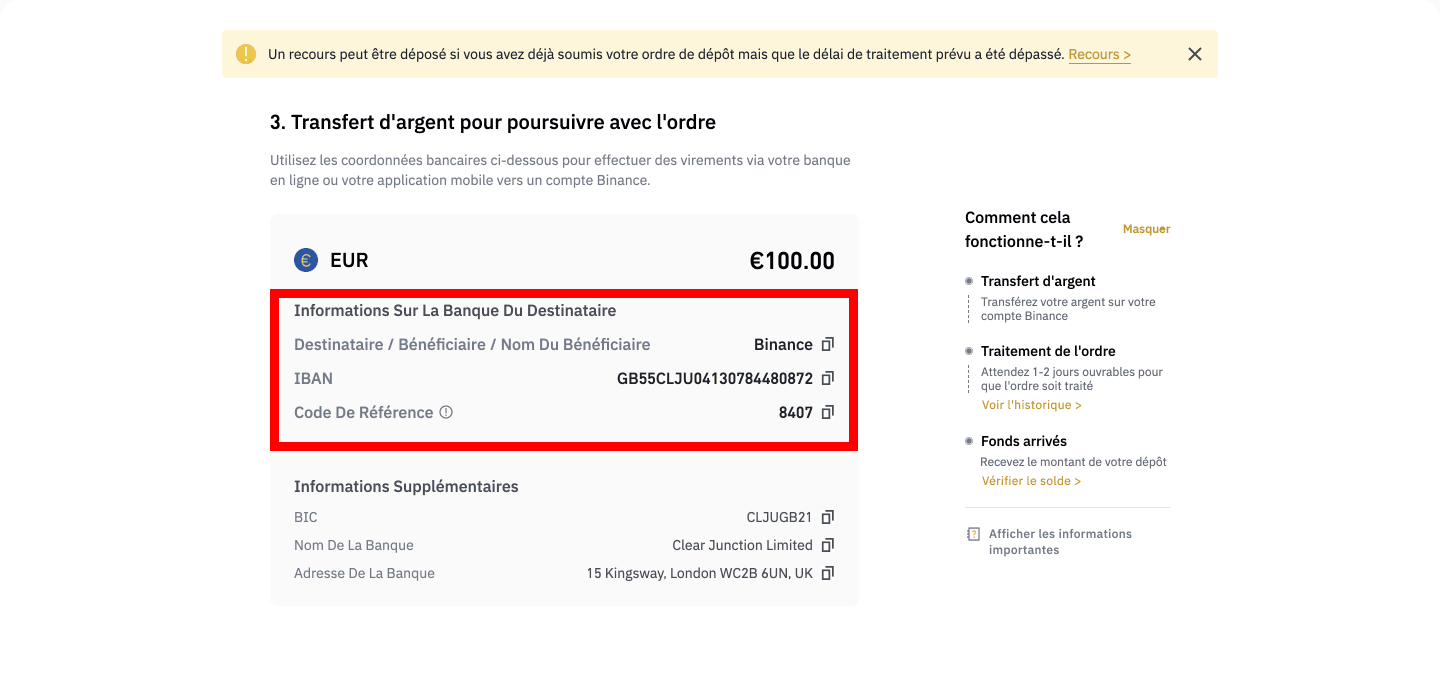Copy the bank name Clear Junction Limited
This screenshot has height=683, width=1440.
pyautogui.click(x=827, y=546)
